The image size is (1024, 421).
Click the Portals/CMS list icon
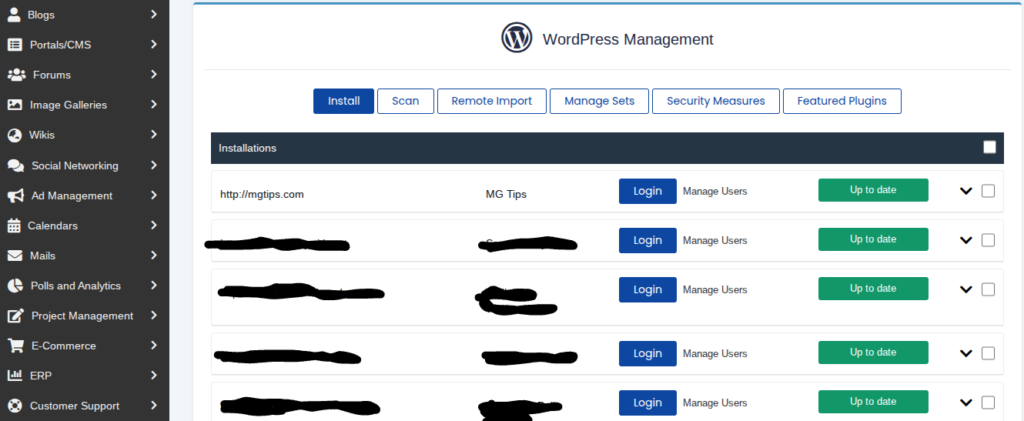(14, 45)
